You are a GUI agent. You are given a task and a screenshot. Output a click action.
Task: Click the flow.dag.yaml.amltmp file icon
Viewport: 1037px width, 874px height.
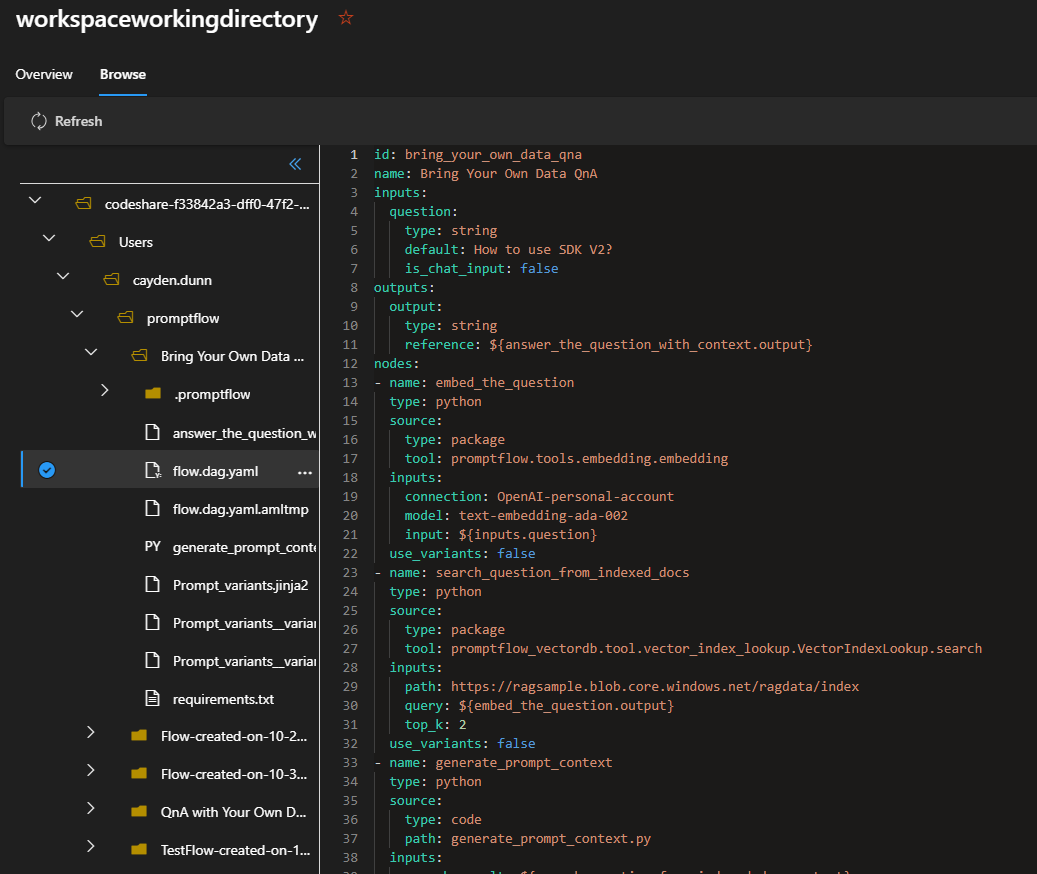point(152,508)
